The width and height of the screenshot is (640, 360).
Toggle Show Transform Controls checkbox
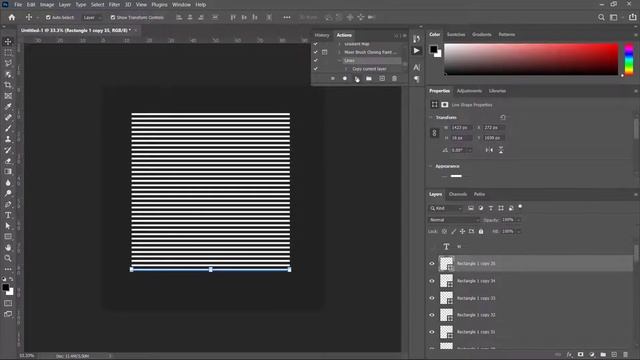113,18
